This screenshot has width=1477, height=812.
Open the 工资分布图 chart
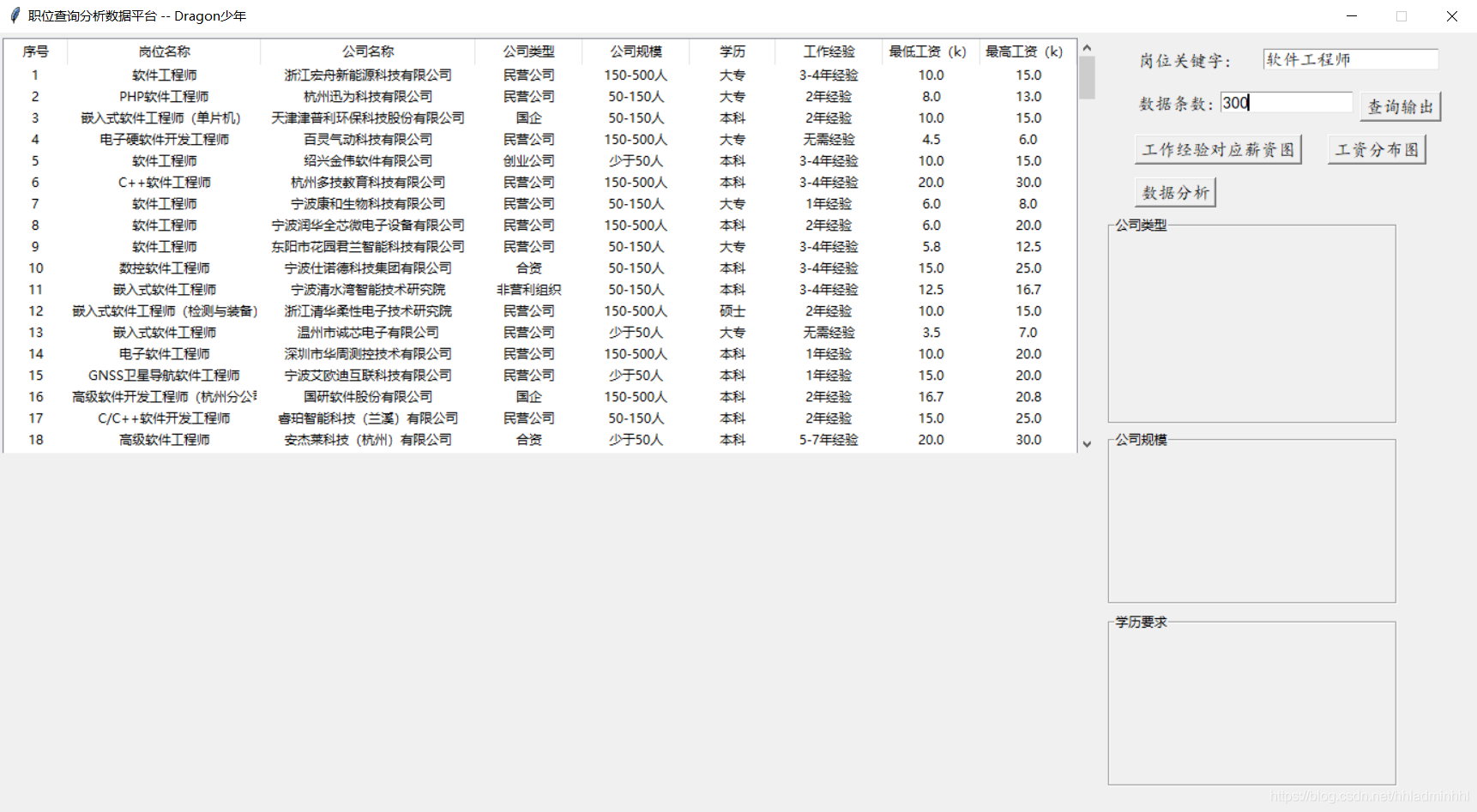[x=1376, y=149]
